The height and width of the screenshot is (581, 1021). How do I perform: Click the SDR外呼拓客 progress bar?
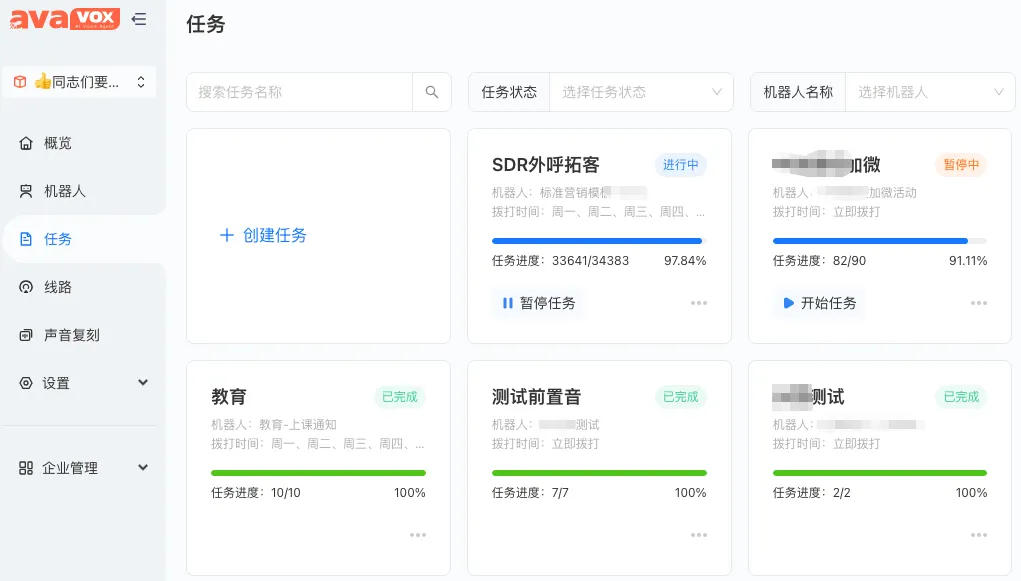point(598,241)
